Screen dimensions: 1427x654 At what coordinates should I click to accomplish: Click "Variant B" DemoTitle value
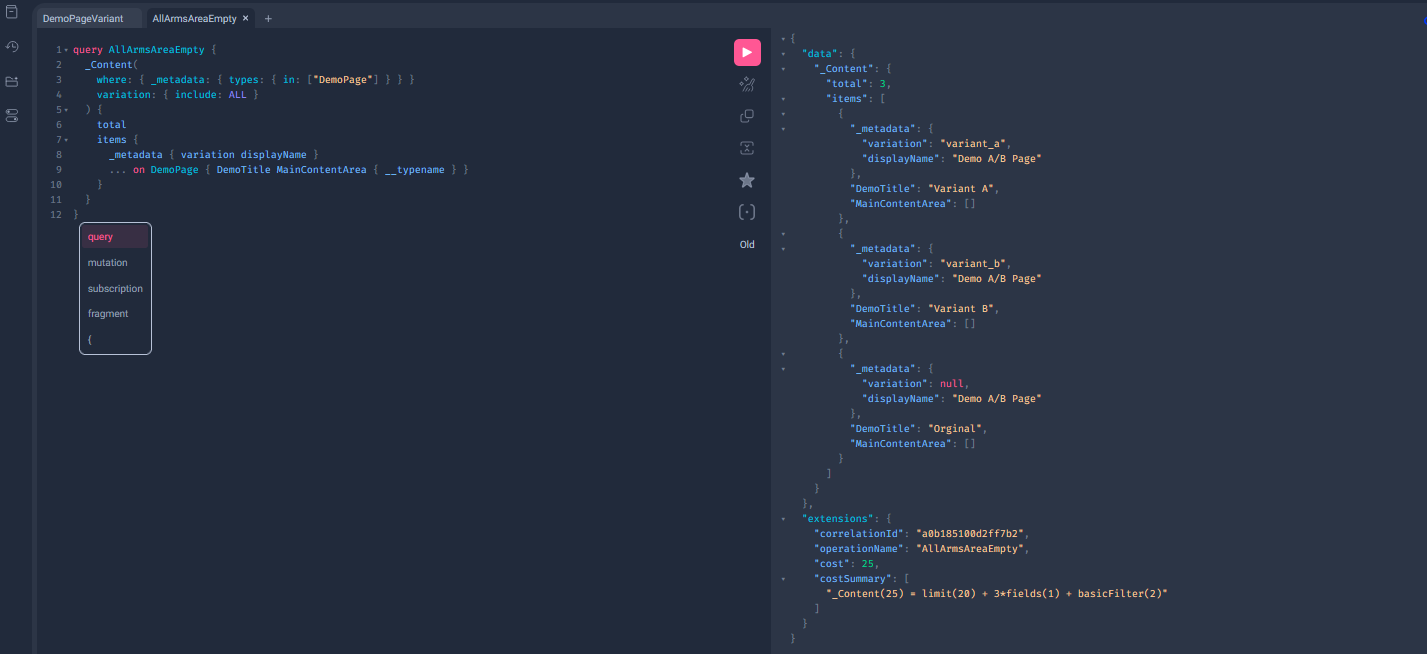[x=961, y=308]
